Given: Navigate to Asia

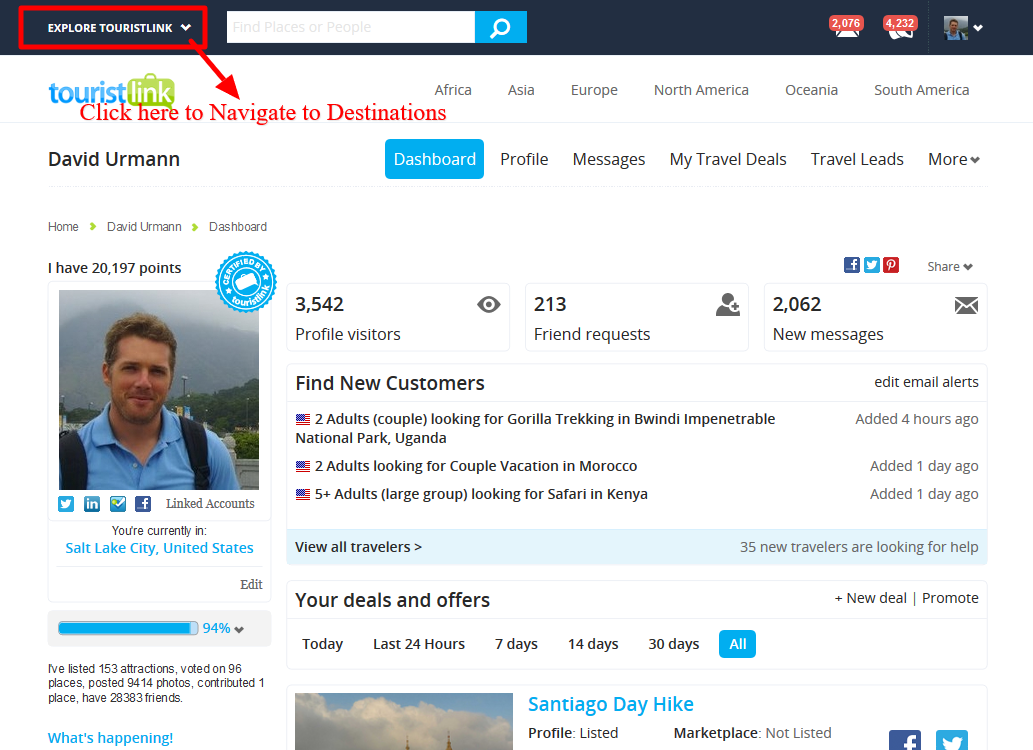Looking at the screenshot, I should 521,90.
